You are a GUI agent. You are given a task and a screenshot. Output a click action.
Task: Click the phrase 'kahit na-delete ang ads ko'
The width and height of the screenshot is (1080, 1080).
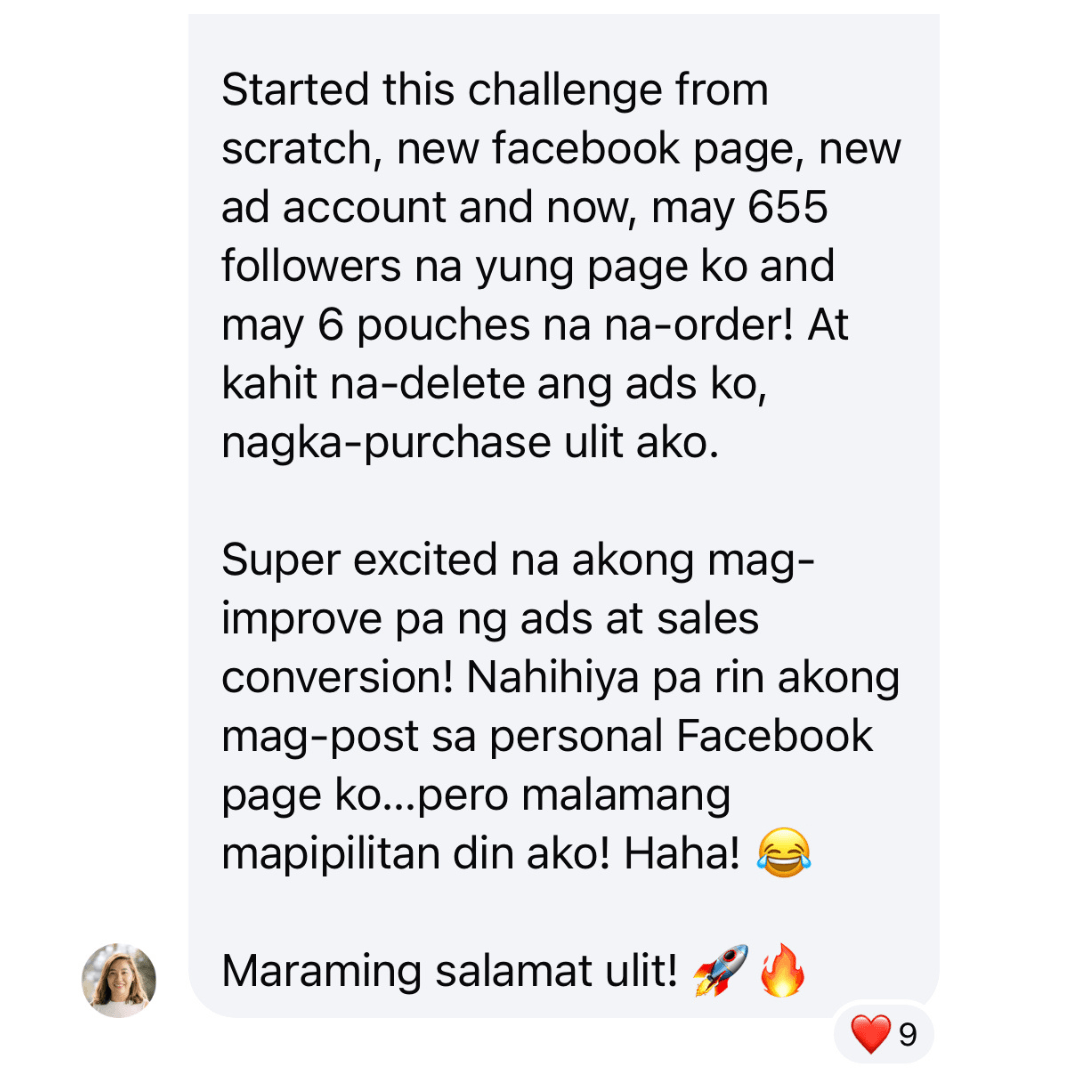click(x=494, y=384)
